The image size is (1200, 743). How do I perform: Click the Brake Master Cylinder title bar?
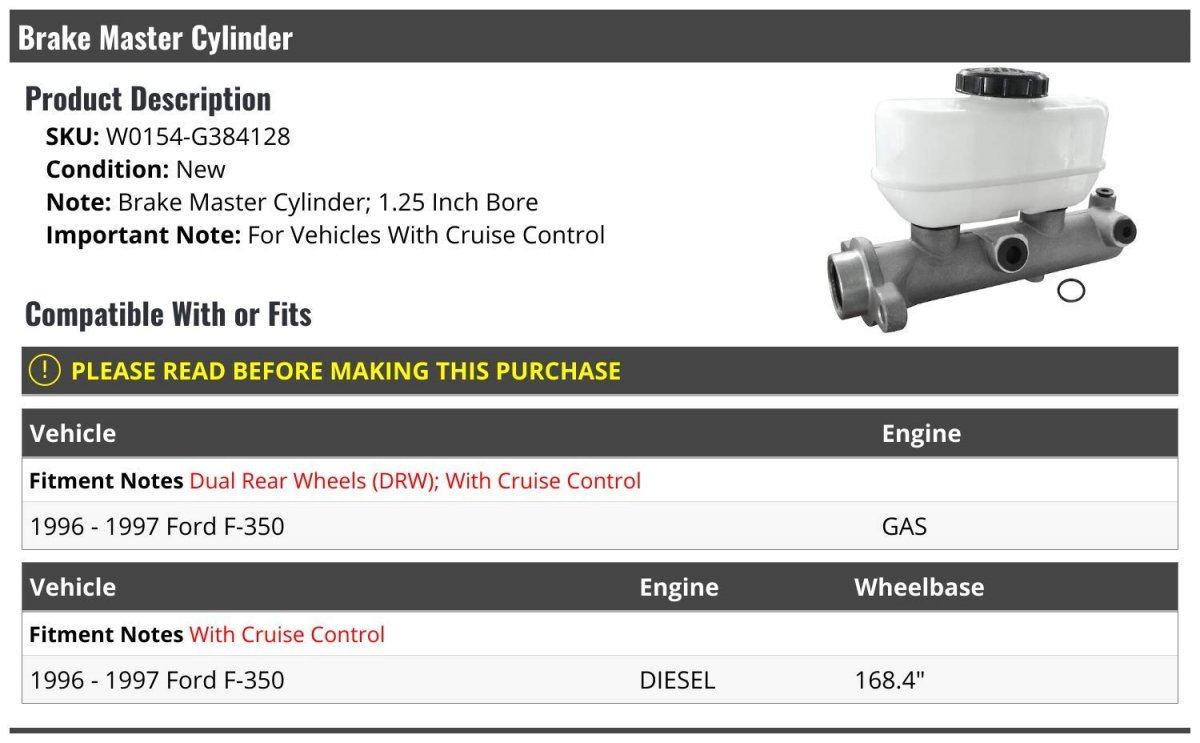[600, 37]
